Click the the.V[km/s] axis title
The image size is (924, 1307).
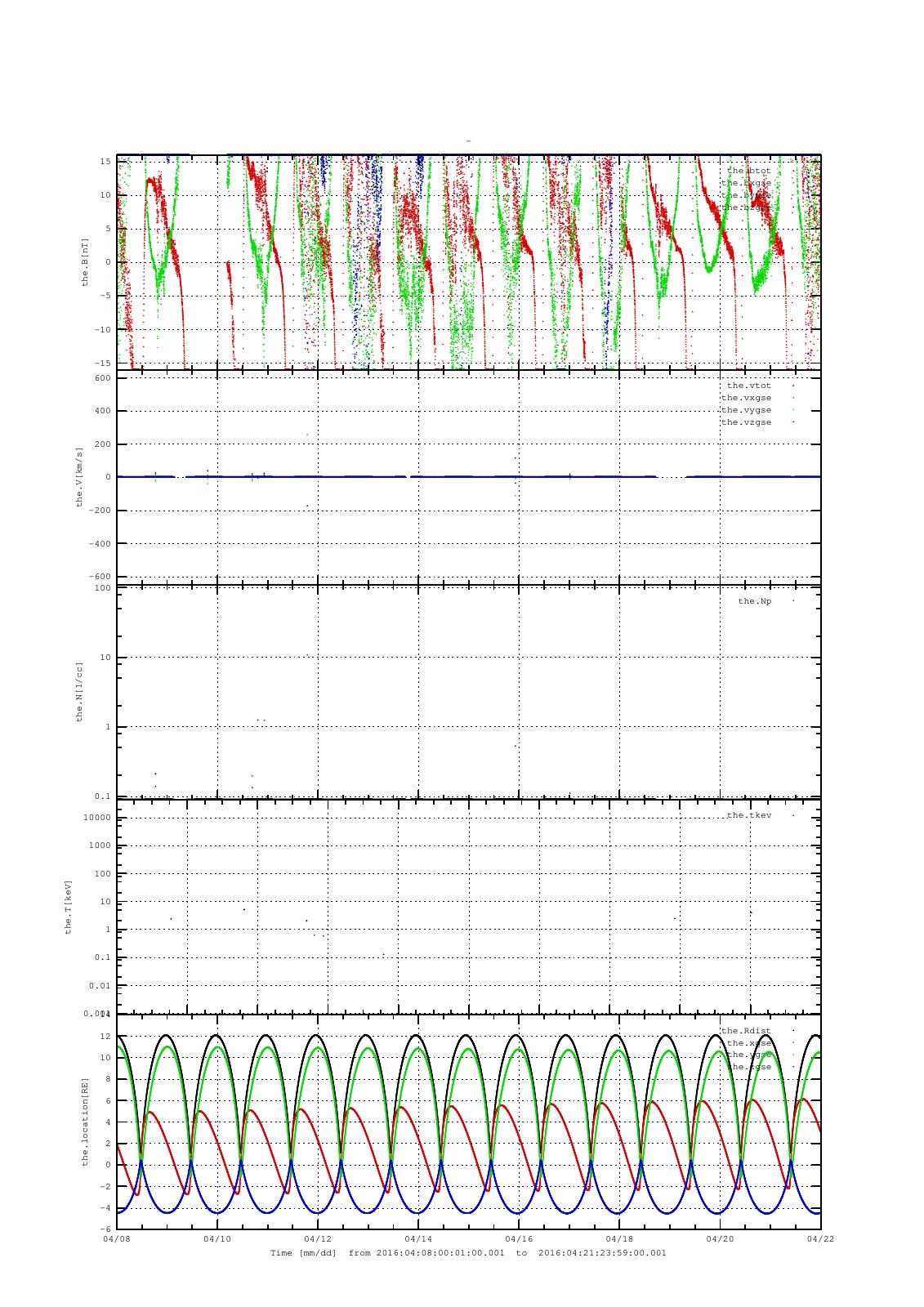click(x=79, y=477)
